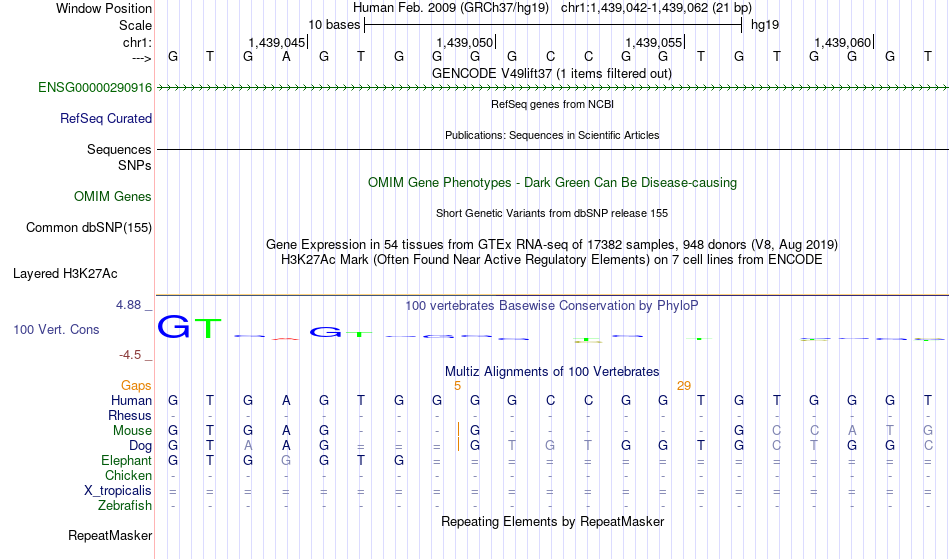The width and height of the screenshot is (950, 559).
Task: Select the Rhesus alignment row label
Action: click(x=130, y=415)
